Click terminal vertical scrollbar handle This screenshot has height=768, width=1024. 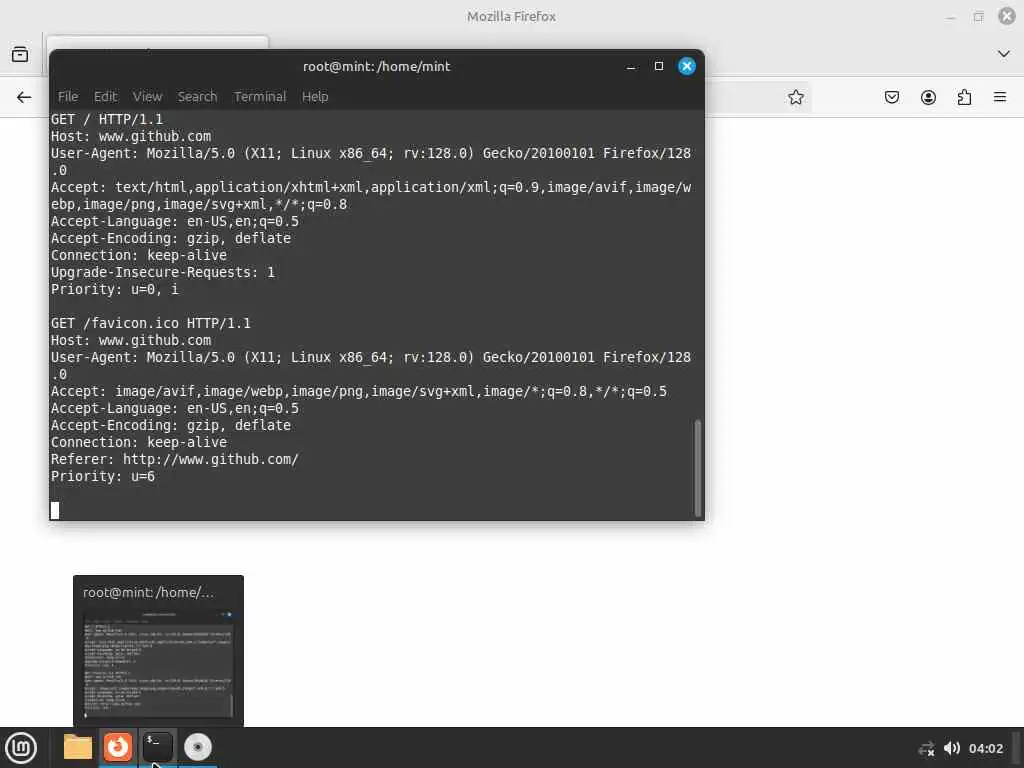(x=697, y=468)
